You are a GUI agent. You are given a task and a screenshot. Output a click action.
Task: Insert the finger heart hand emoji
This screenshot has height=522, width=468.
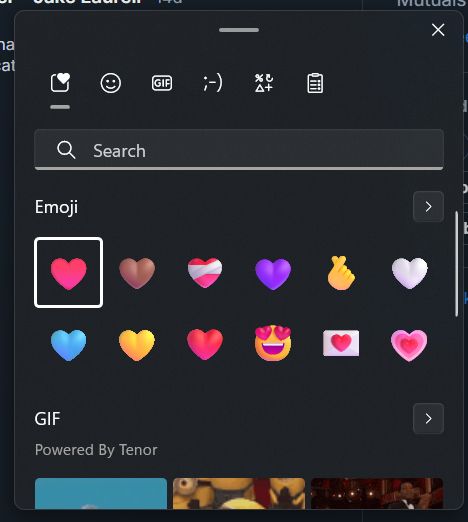click(x=341, y=273)
